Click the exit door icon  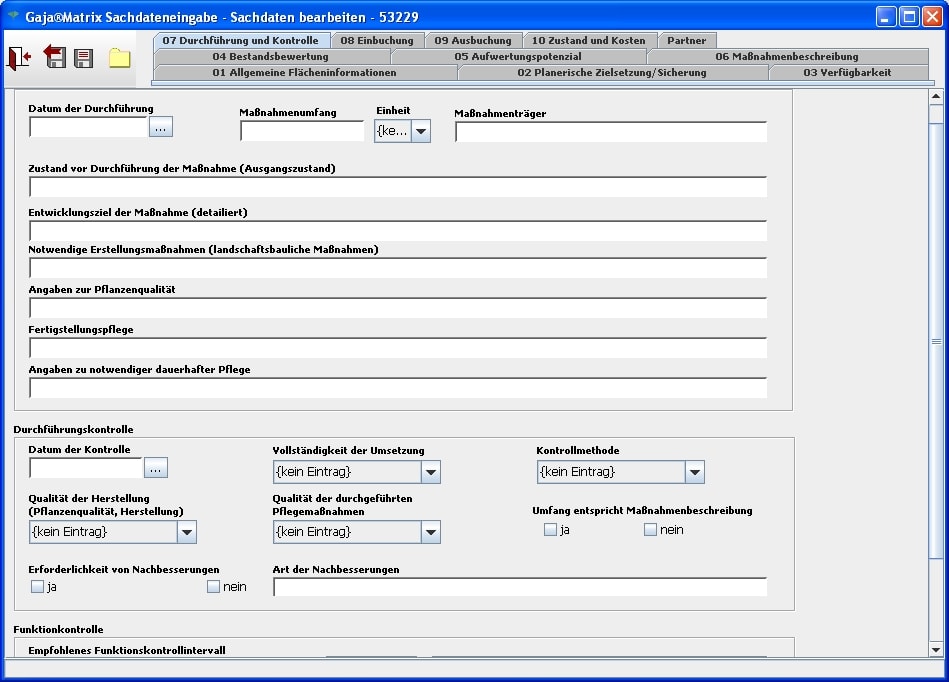tap(19, 58)
